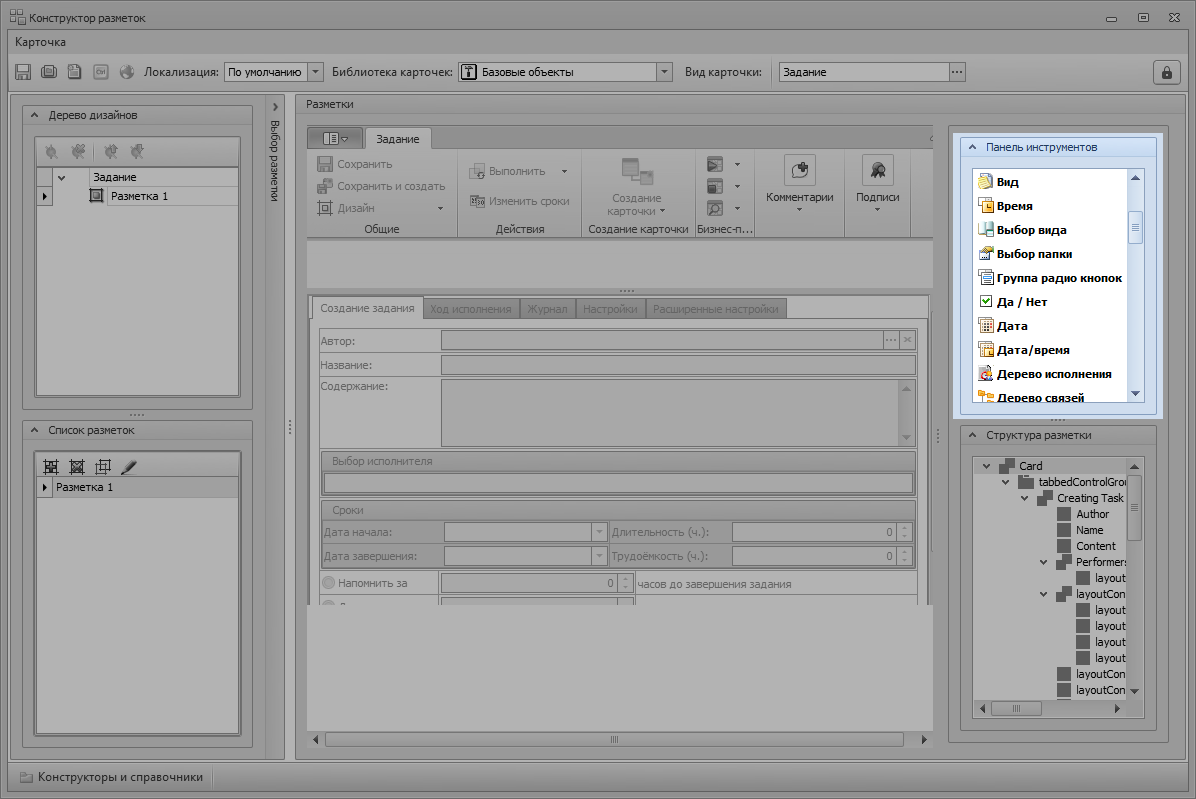Select the Время tool in the toolbox
Image resolution: width=1196 pixels, height=799 pixels.
tap(1014, 206)
